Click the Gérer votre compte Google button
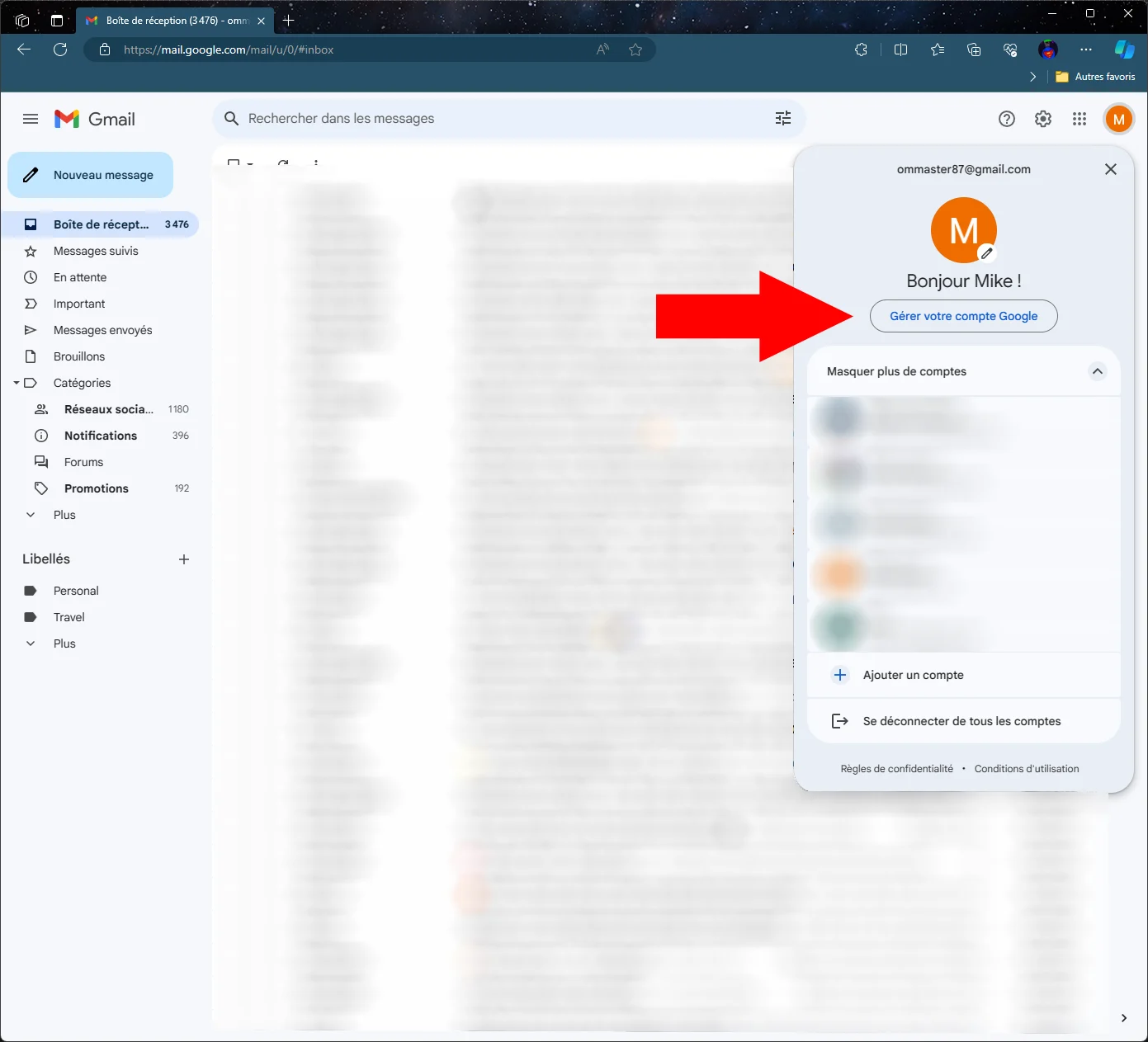The height and width of the screenshot is (1042, 1148). click(x=964, y=316)
